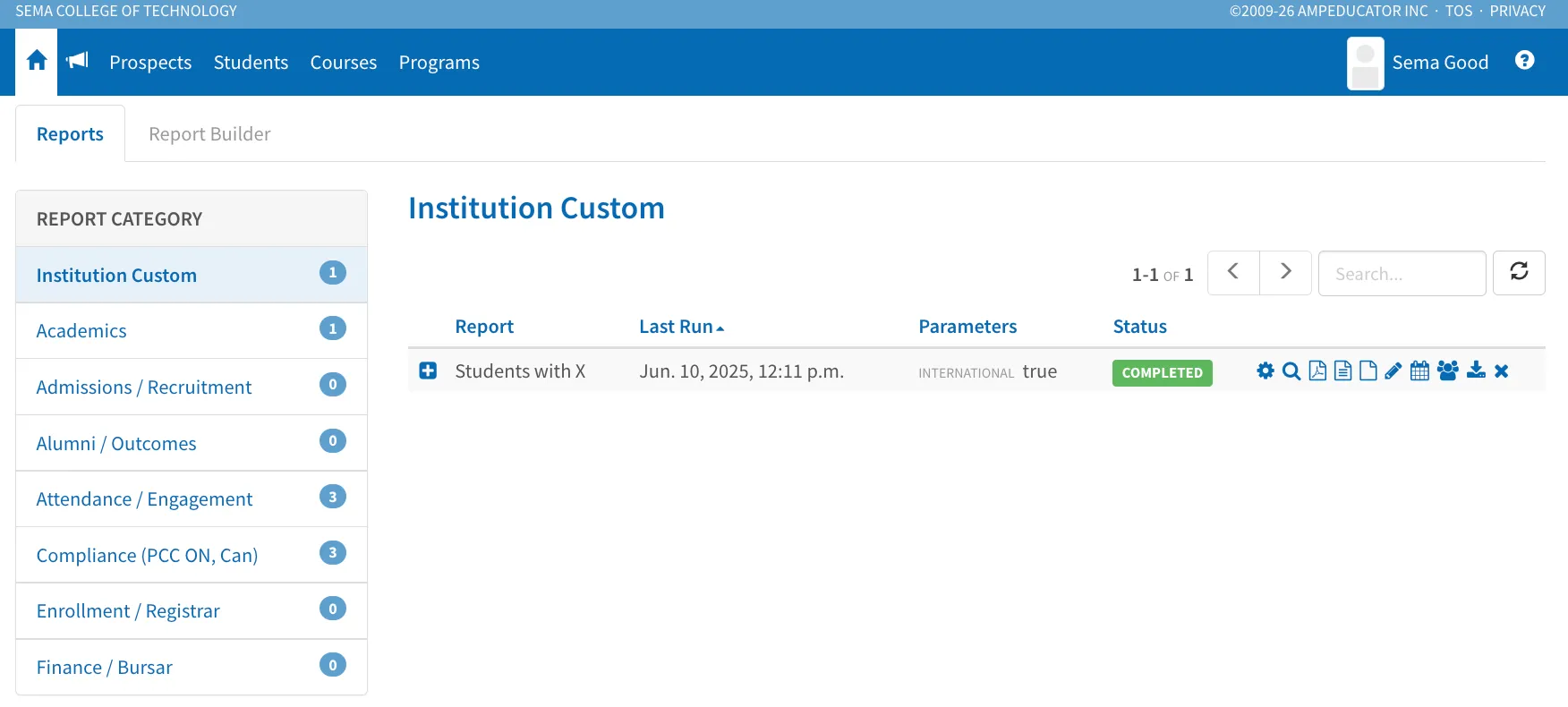Image resolution: width=1568 pixels, height=707 pixels.
Task: Select Compliance (PCC ON, Can) category
Action: pyautogui.click(x=192, y=555)
